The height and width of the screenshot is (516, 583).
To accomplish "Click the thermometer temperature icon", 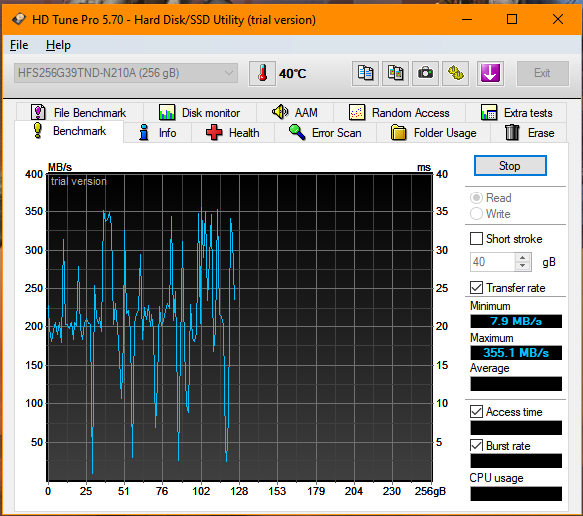I will pyautogui.click(x=262, y=73).
